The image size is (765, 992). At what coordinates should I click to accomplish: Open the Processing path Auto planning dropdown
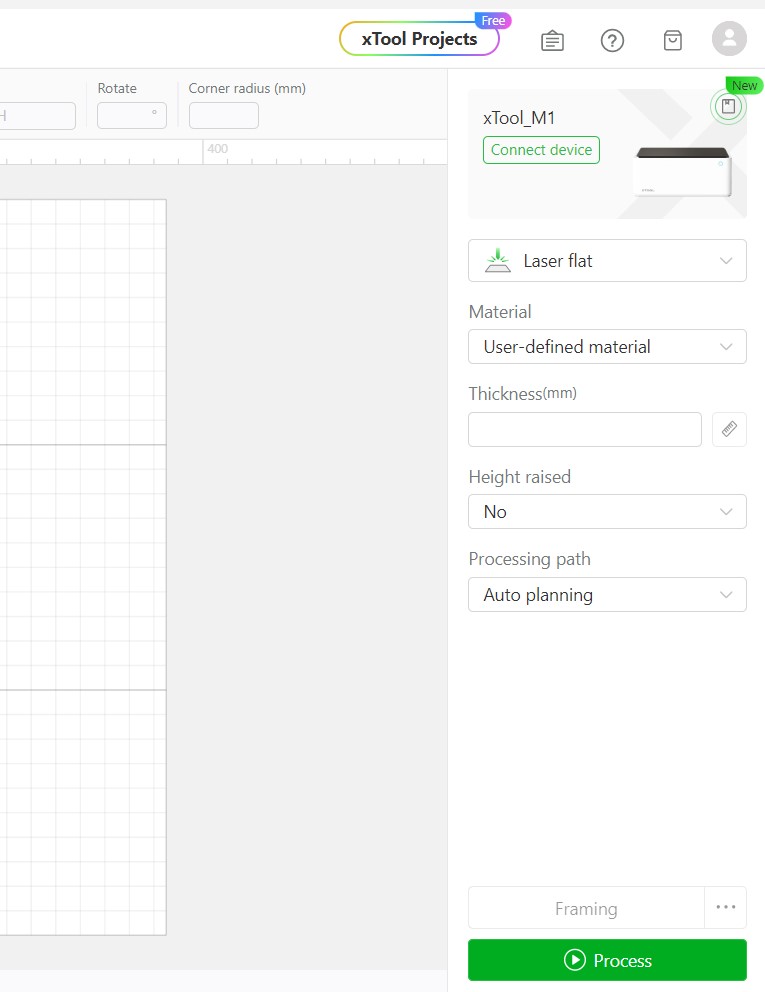[607, 595]
